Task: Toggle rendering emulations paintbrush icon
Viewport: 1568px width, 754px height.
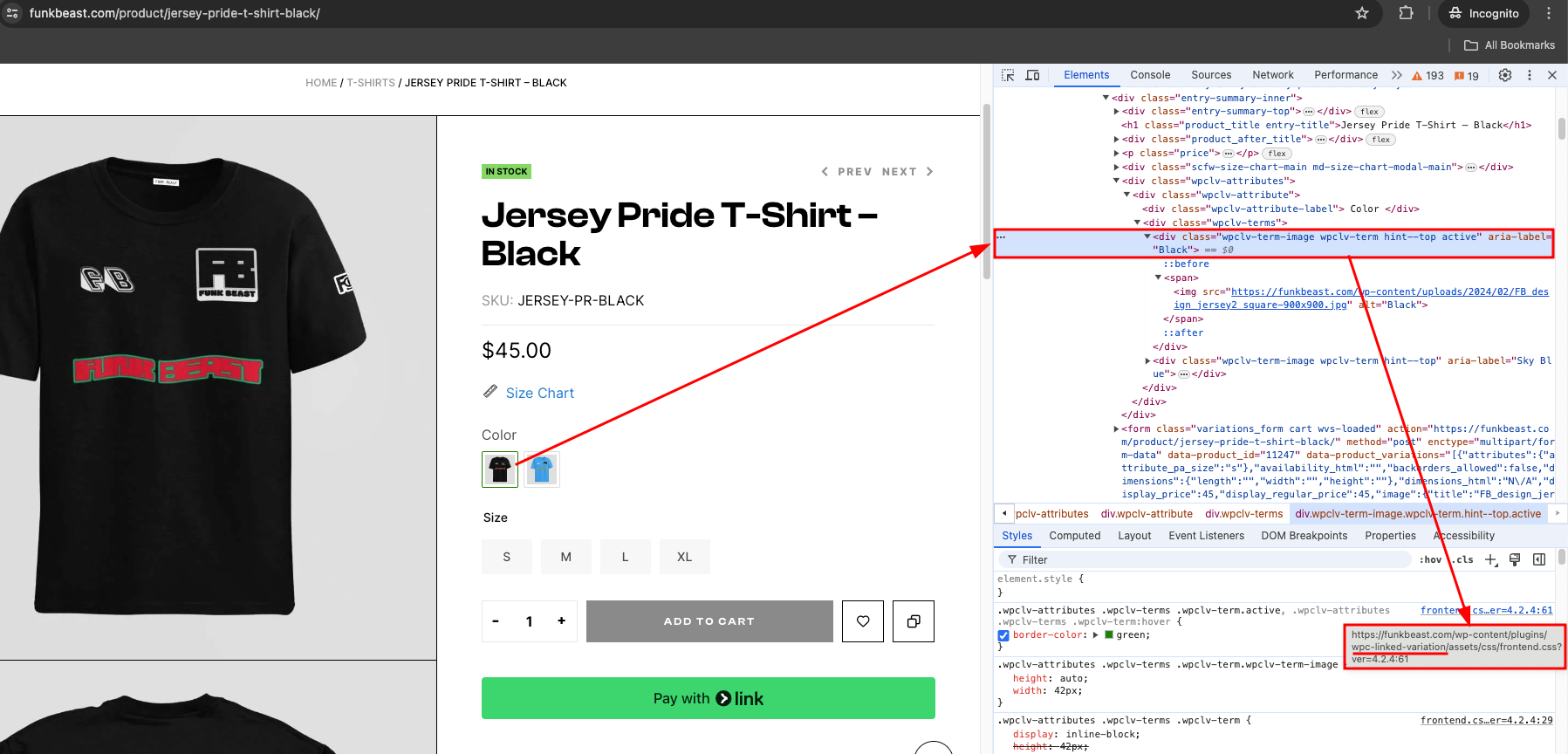Action: tap(1515, 560)
